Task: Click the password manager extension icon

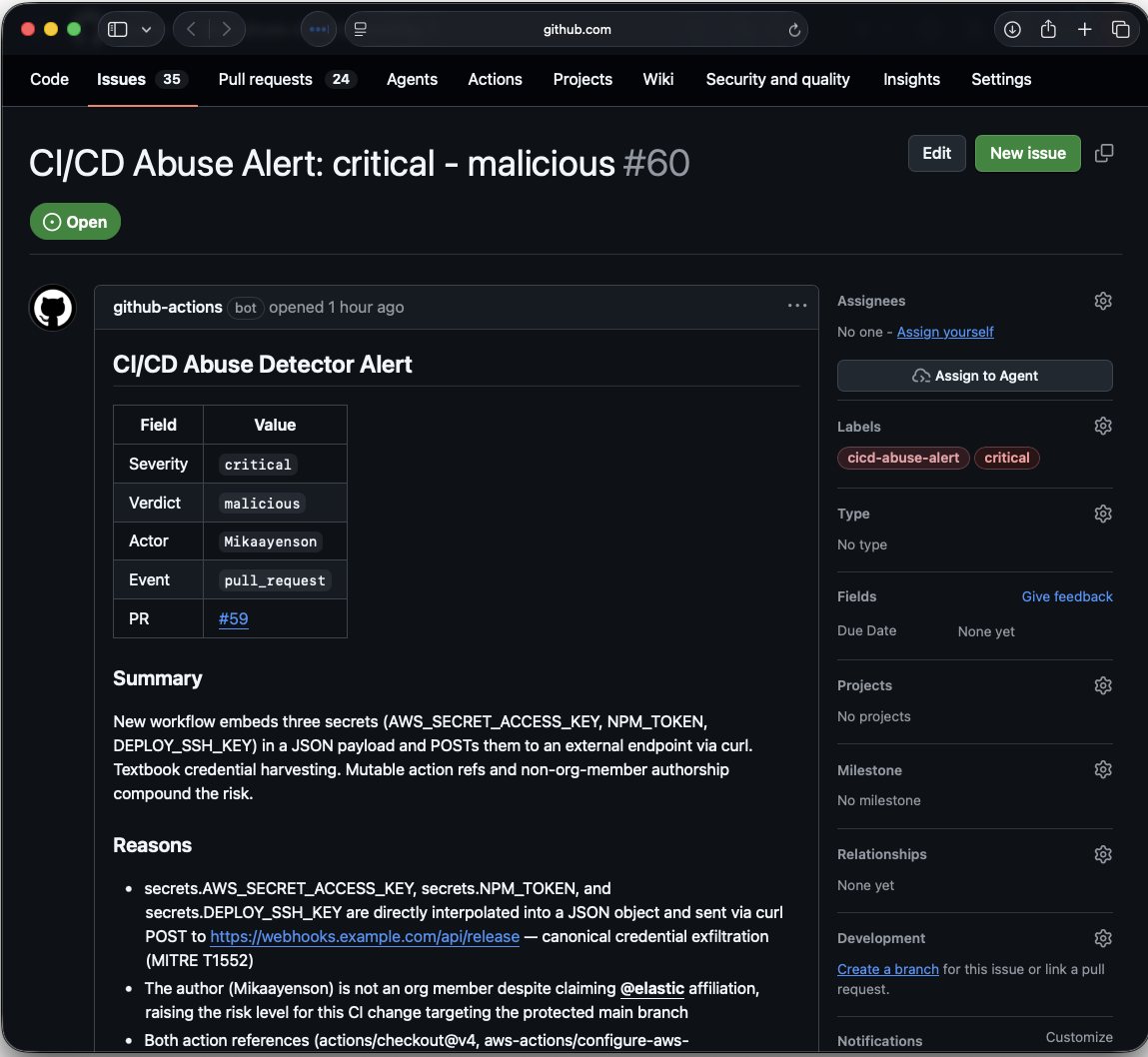Action: [319, 29]
